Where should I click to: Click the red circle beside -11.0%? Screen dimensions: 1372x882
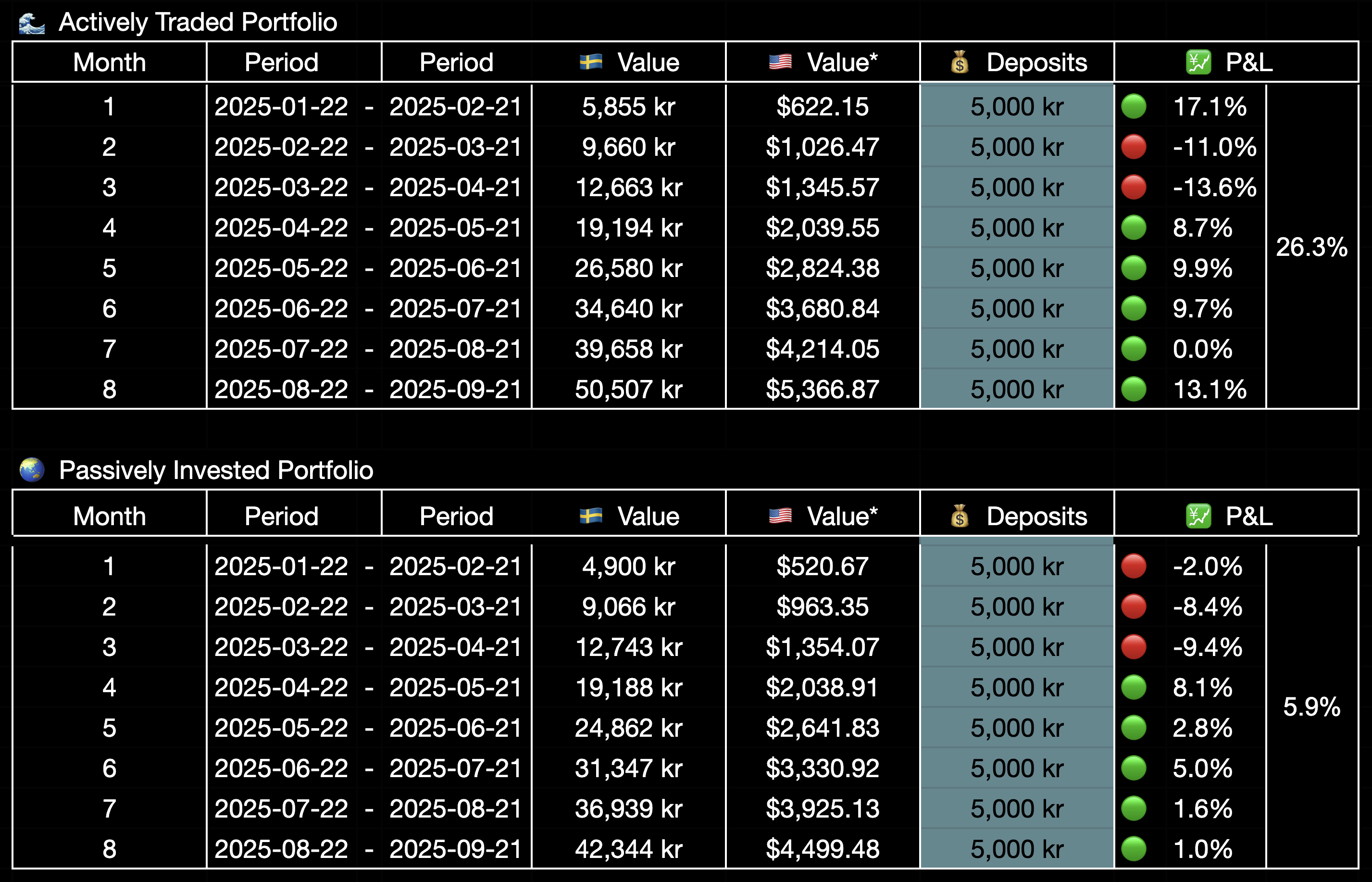[1133, 147]
